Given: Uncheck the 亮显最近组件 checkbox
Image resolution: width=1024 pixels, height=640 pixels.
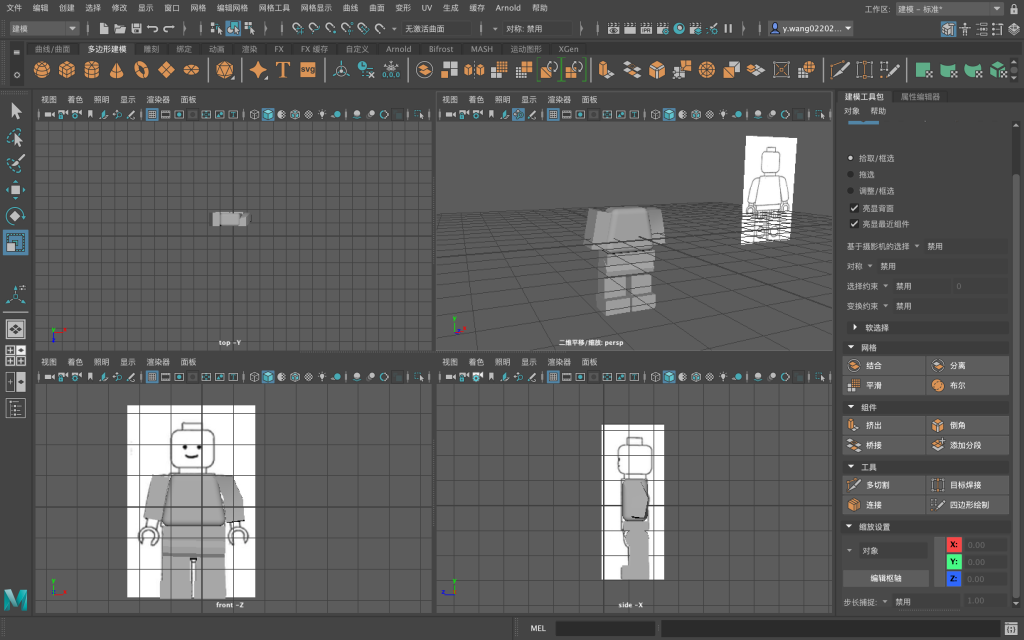Looking at the screenshot, I should point(854,223).
